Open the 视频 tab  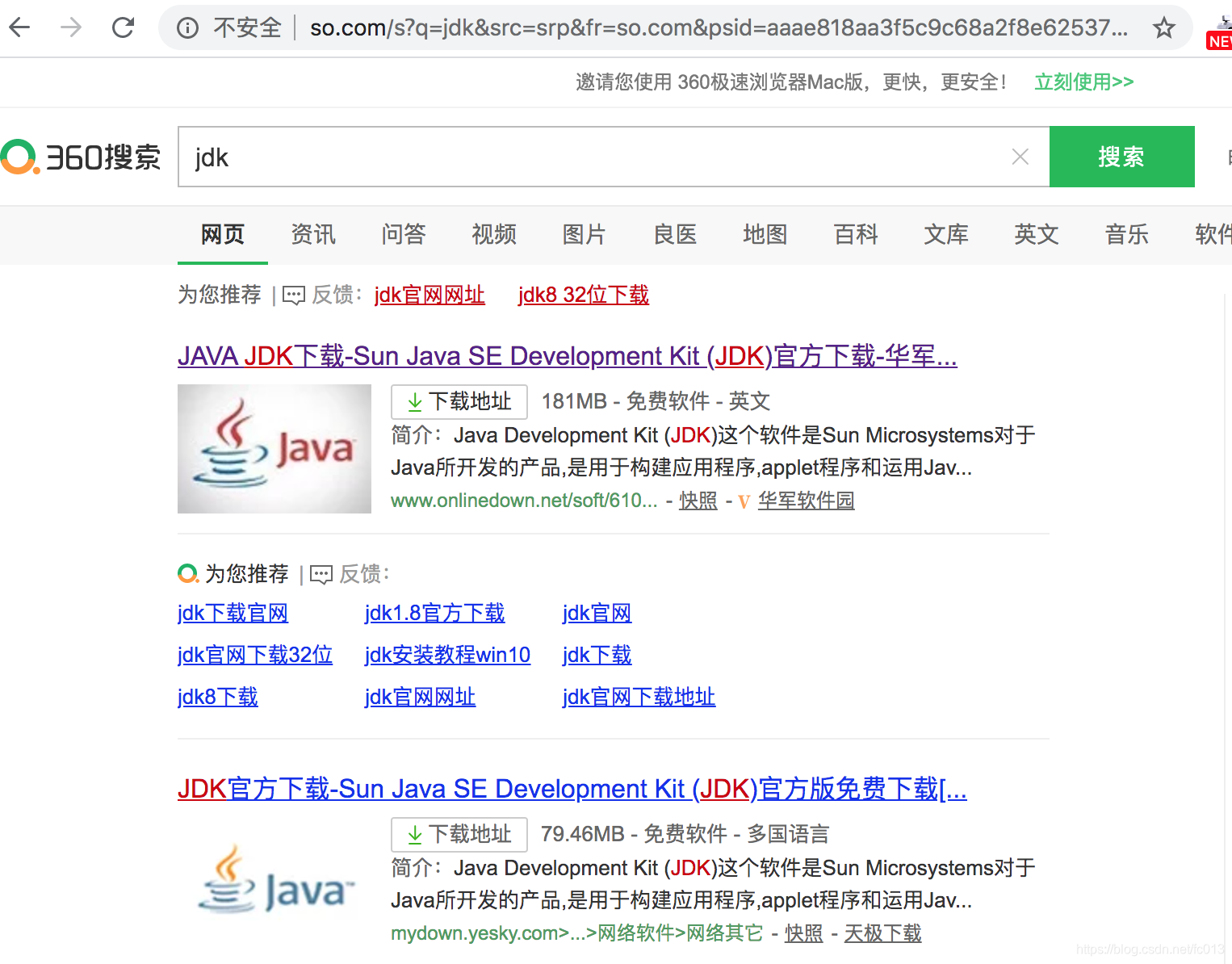click(494, 234)
